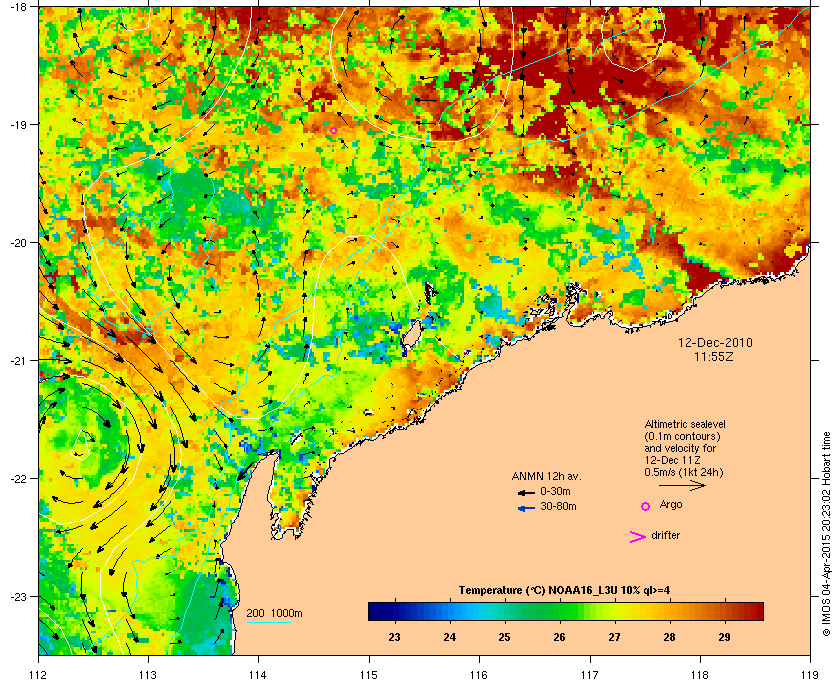Viewport: 840px width, 680px height.
Task: Click the color bar value '28'
Action: click(669, 637)
